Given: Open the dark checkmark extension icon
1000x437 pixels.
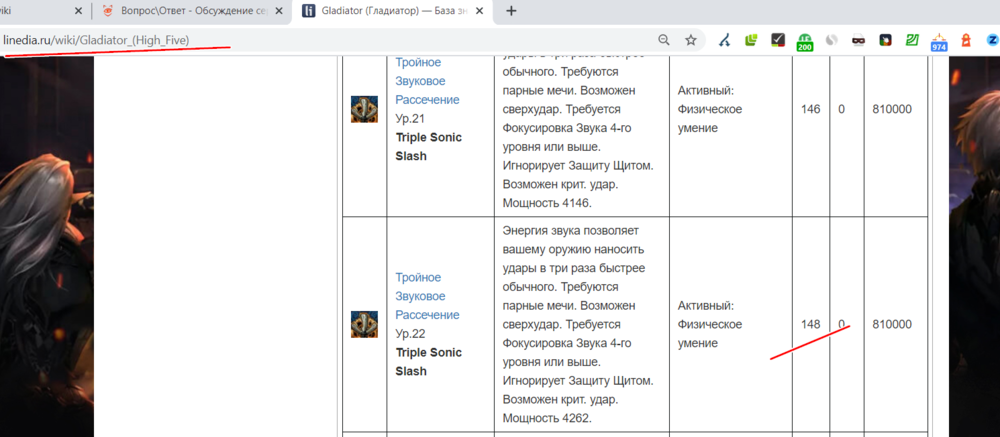Looking at the screenshot, I should click(x=777, y=40).
